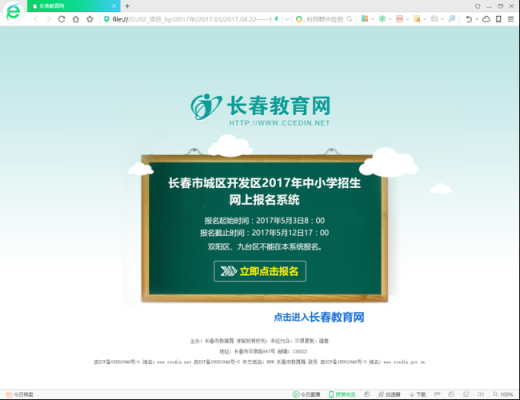Expand dropdown next to screenshot extension
Viewport: 520px width, 400px height.
(442, 19)
